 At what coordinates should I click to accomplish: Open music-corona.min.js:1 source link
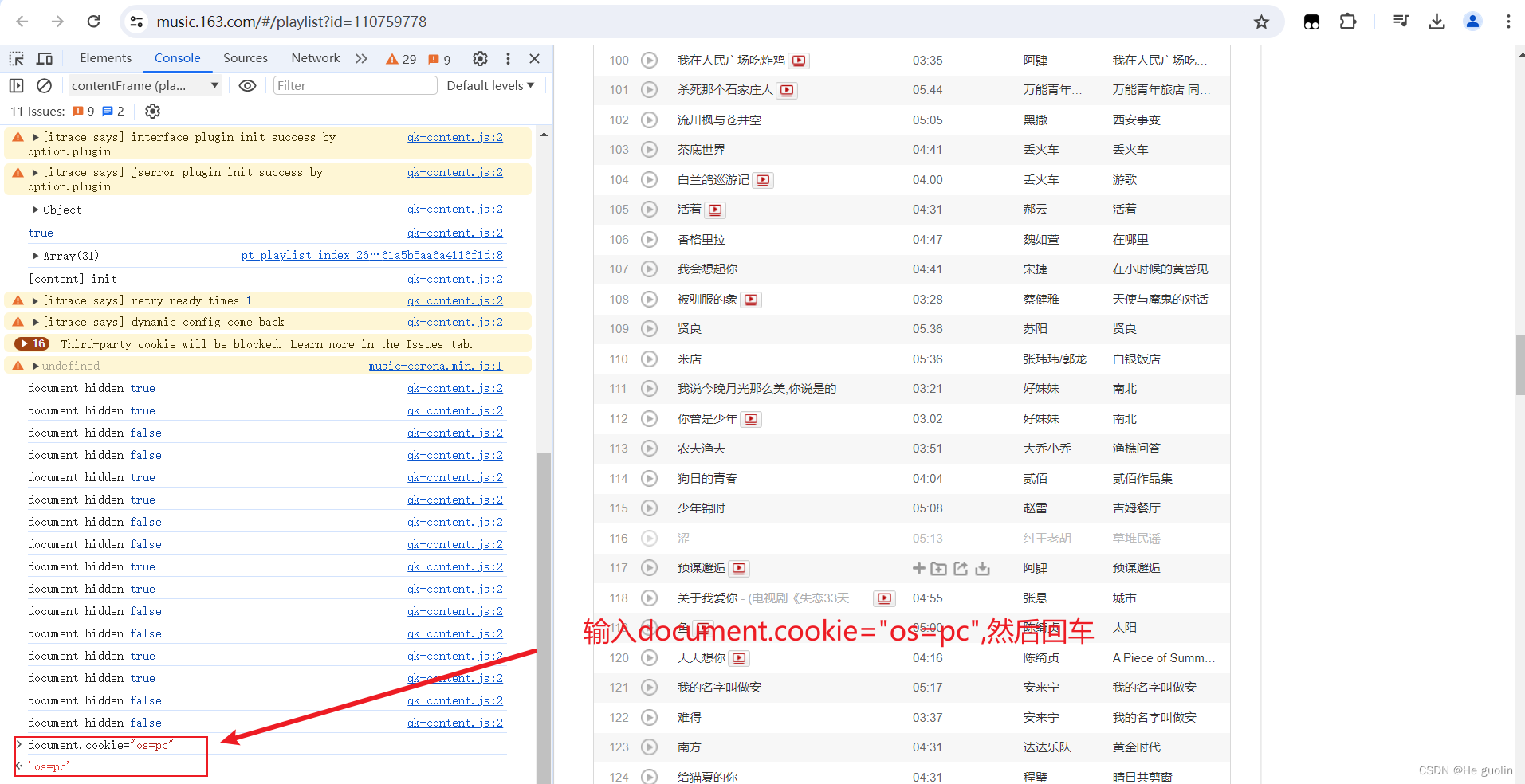pos(435,366)
